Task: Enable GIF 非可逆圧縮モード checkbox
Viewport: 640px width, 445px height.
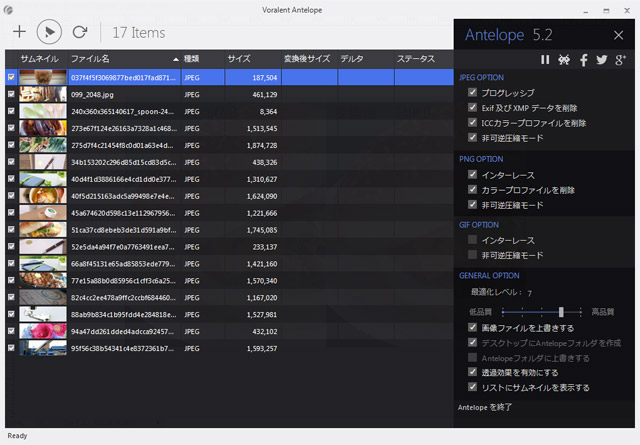Action: click(472, 255)
